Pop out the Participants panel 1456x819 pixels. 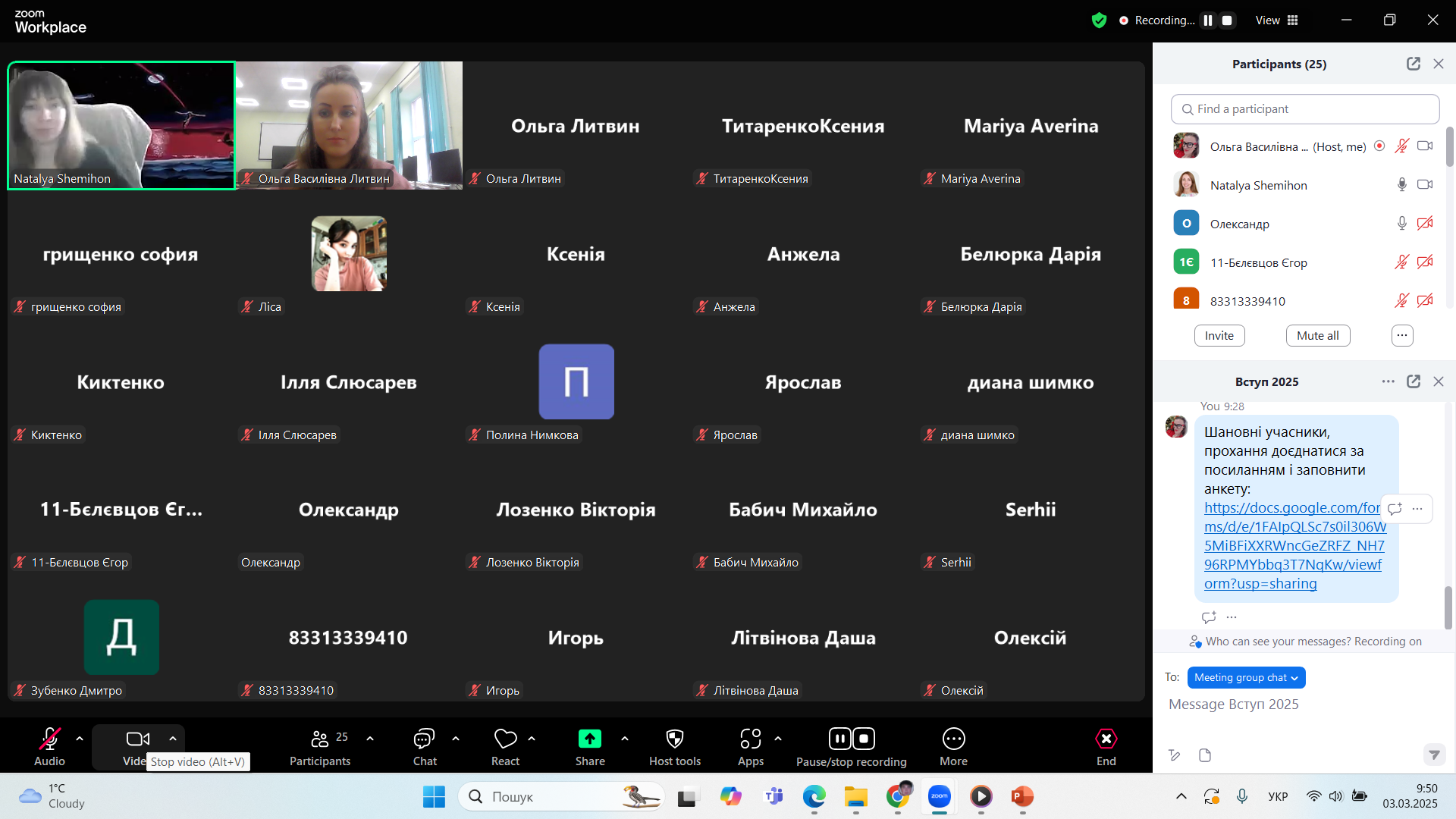[1413, 64]
